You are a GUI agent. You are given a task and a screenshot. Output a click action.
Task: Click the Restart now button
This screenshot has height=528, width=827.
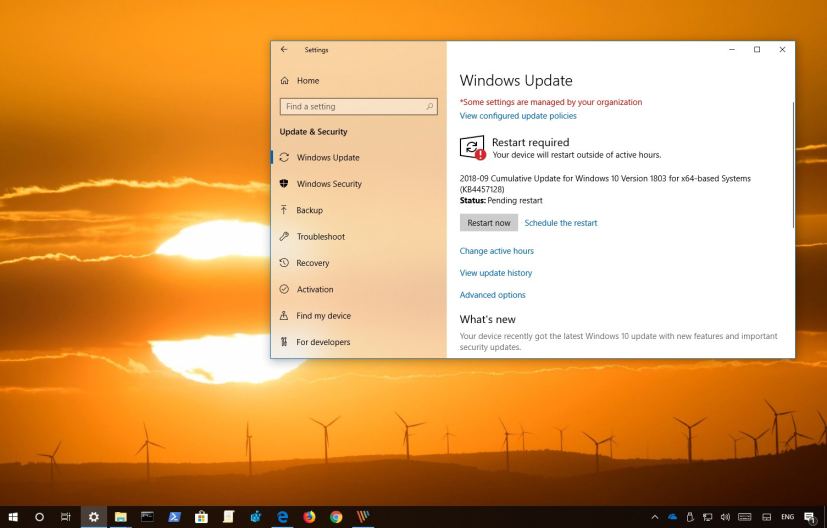[489, 223]
